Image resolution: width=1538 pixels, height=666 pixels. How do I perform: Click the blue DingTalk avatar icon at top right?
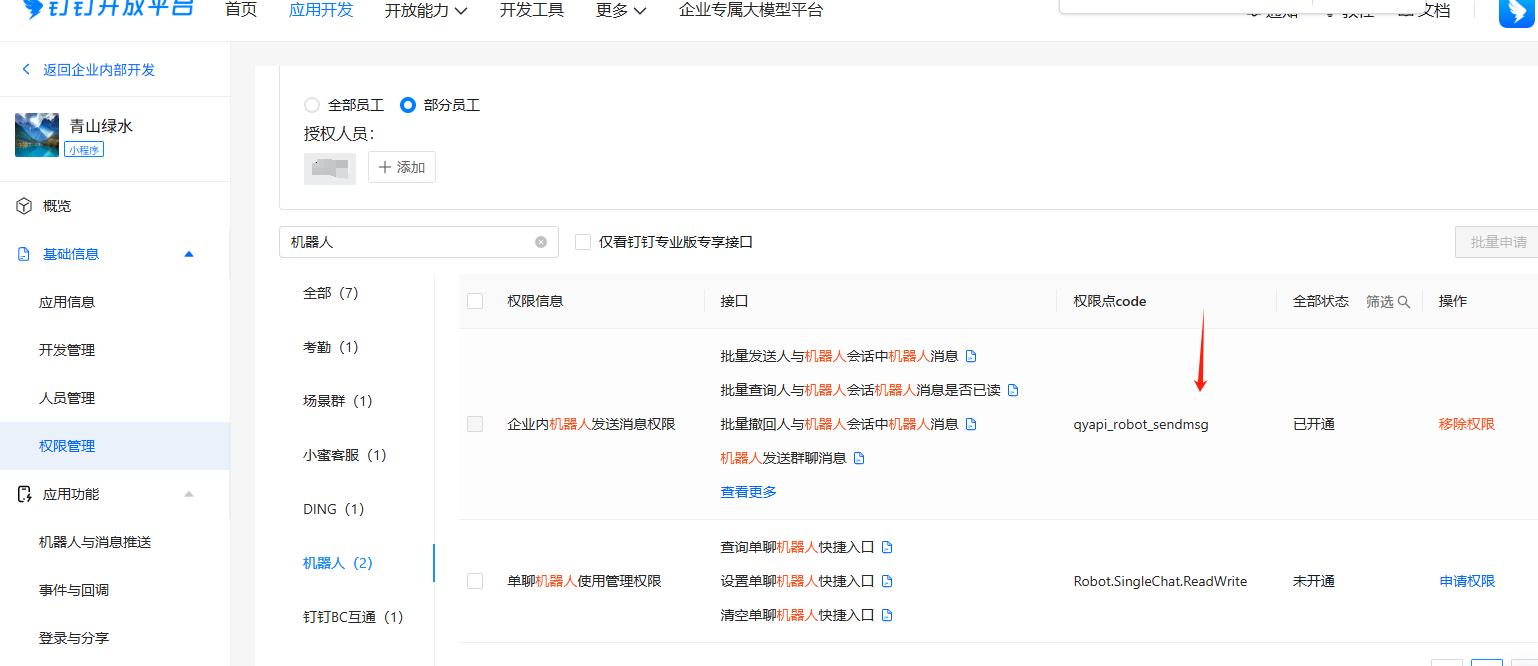pyautogui.click(x=1517, y=12)
